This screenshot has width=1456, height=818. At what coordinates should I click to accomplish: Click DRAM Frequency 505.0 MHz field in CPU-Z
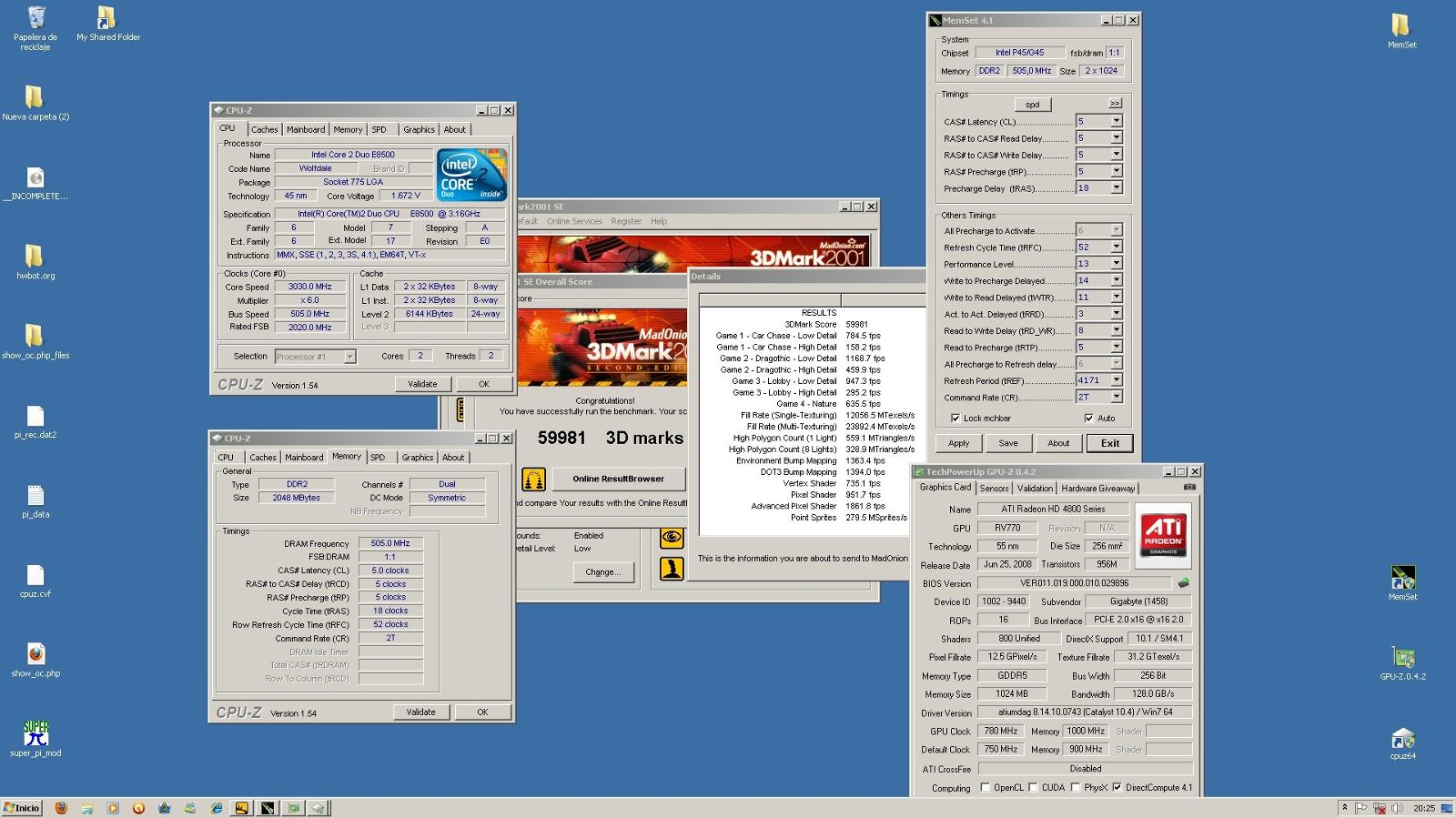[390, 543]
